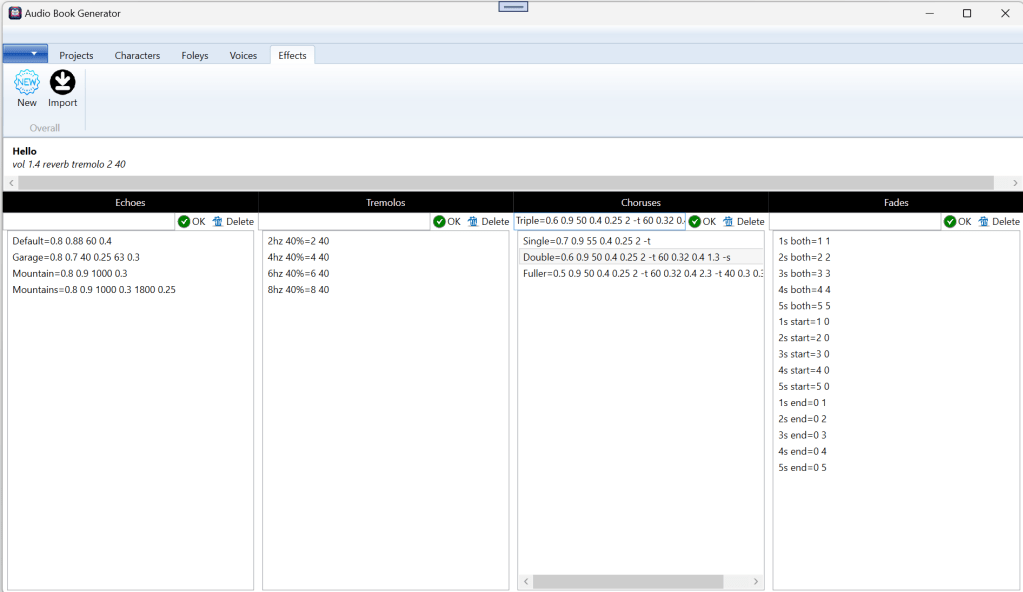
Task: Open the Characters tab
Action: [x=137, y=55]
